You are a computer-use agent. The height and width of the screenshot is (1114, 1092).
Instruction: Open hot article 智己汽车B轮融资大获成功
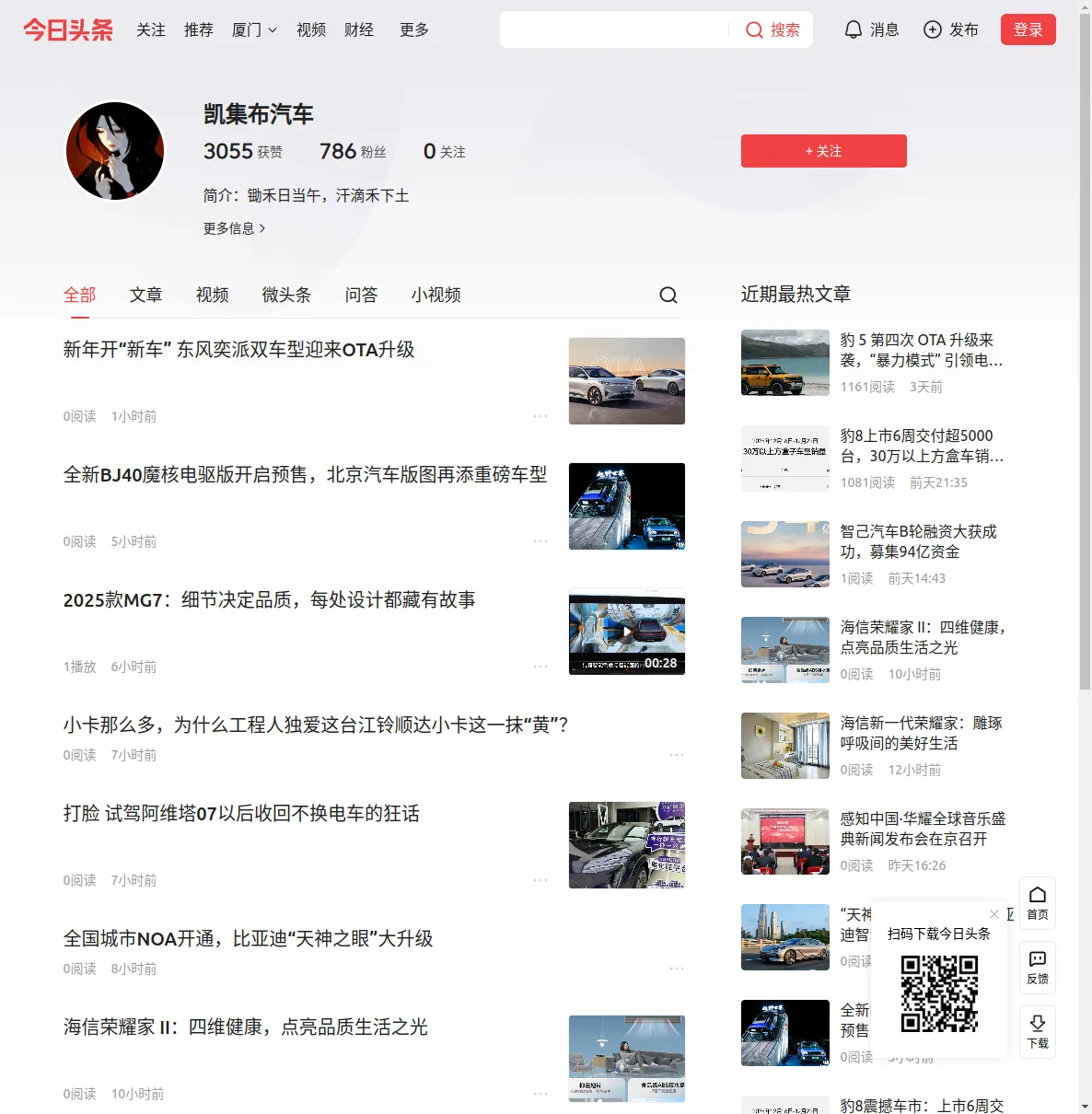919,541
